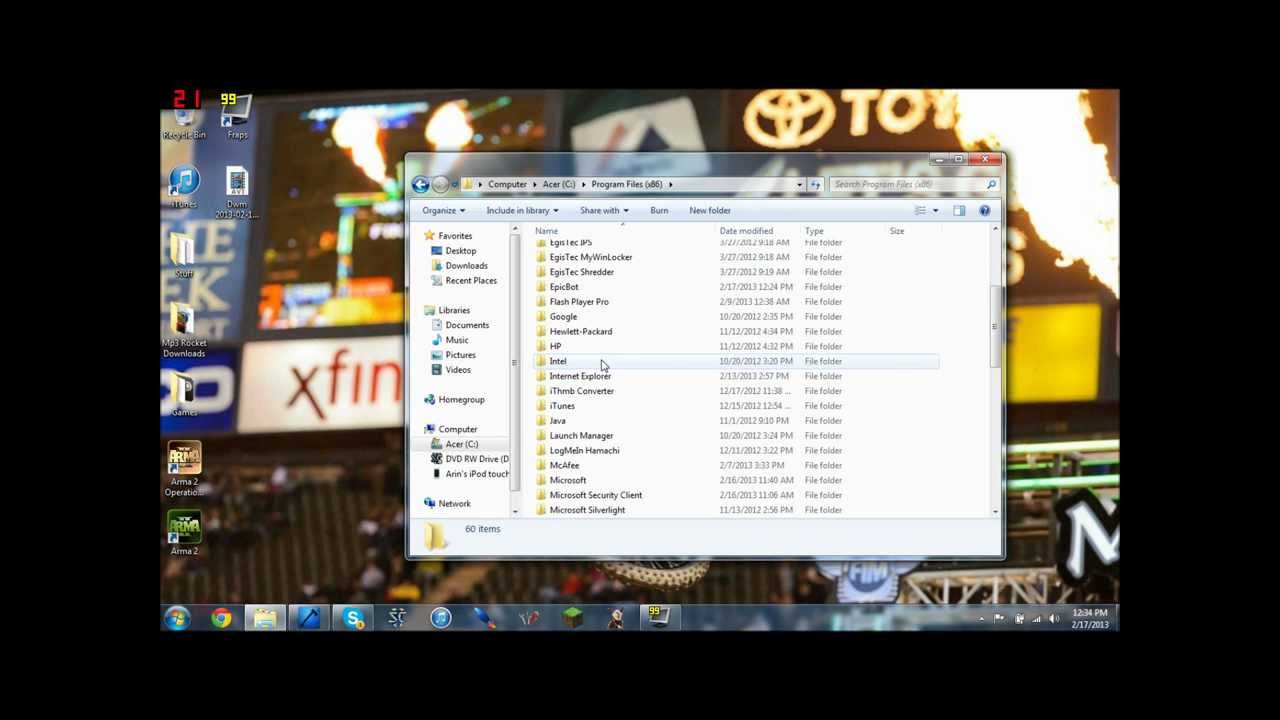Open the Documents library
The image size is (1280, 720).
click(x=467, y=325)
